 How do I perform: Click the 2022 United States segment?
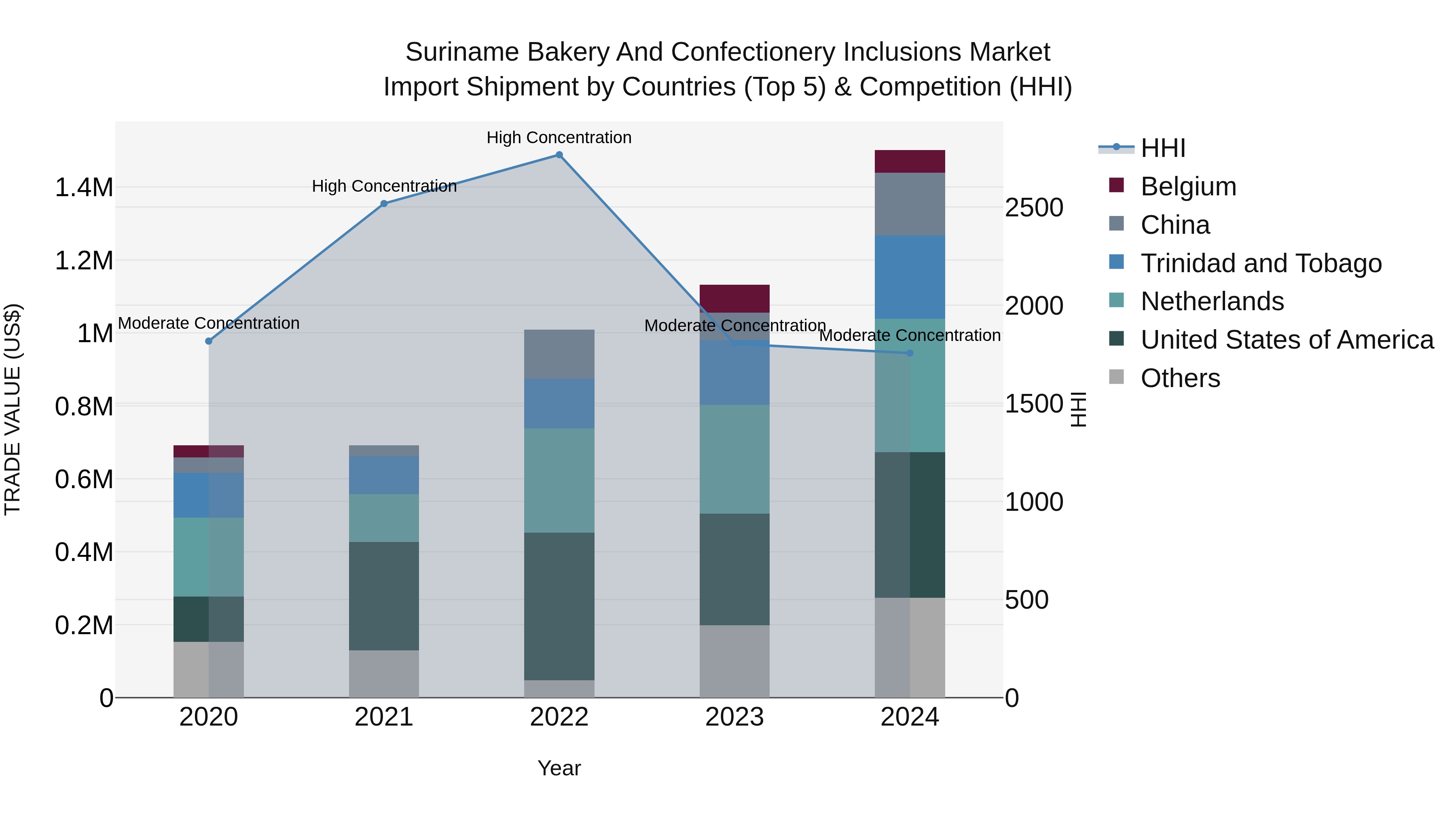click(x=560, y=607)
